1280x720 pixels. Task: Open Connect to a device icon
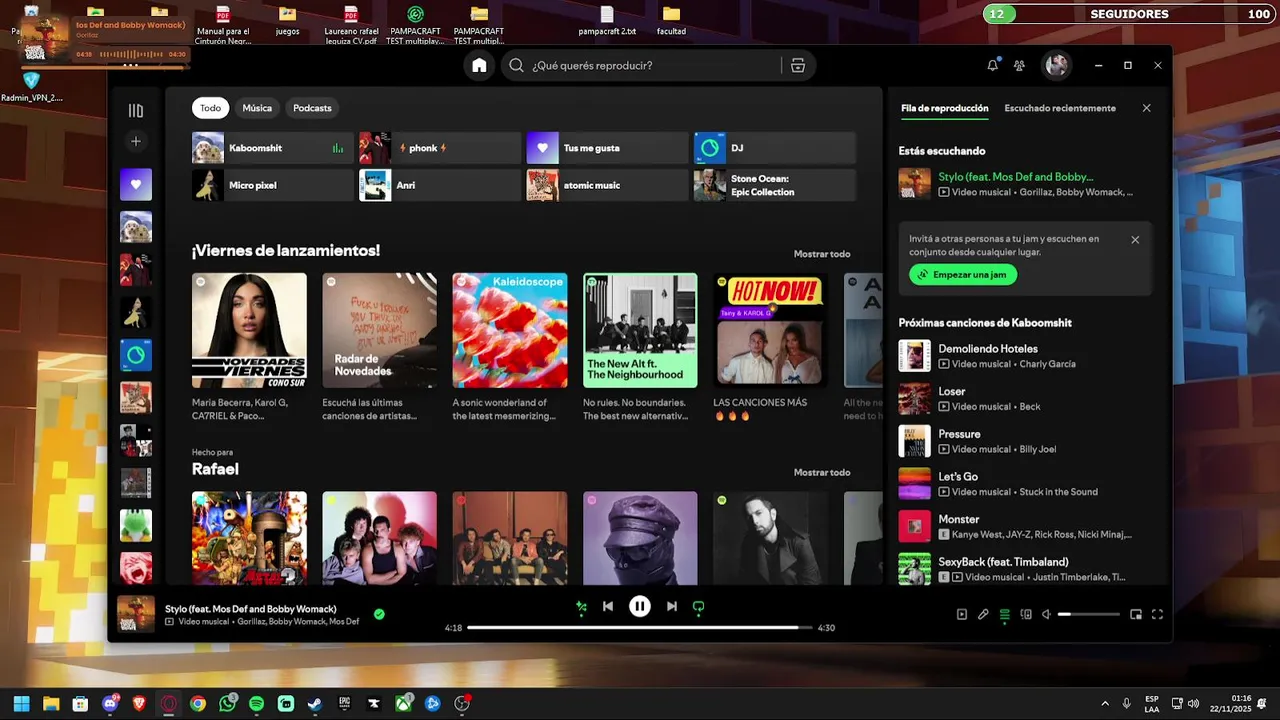coord(1026,615)
